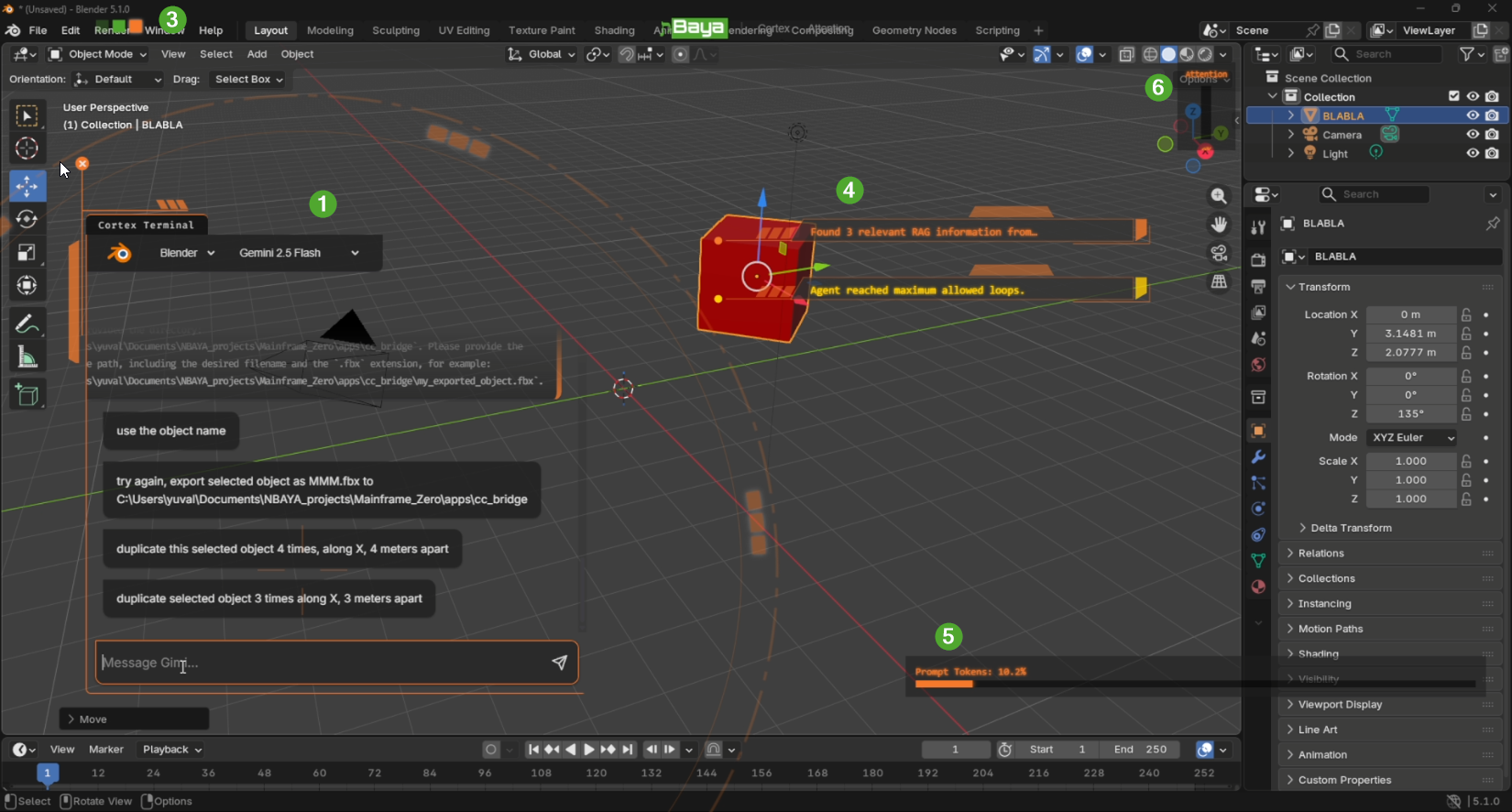Click the 'use the object name' message

tap(171, 431)
